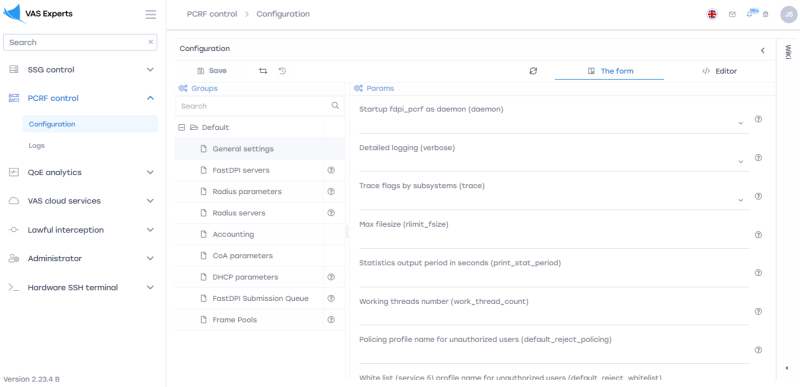Select Radius parameters in Groups list
This screenshot has width=800, height=387.
(247, 191)
